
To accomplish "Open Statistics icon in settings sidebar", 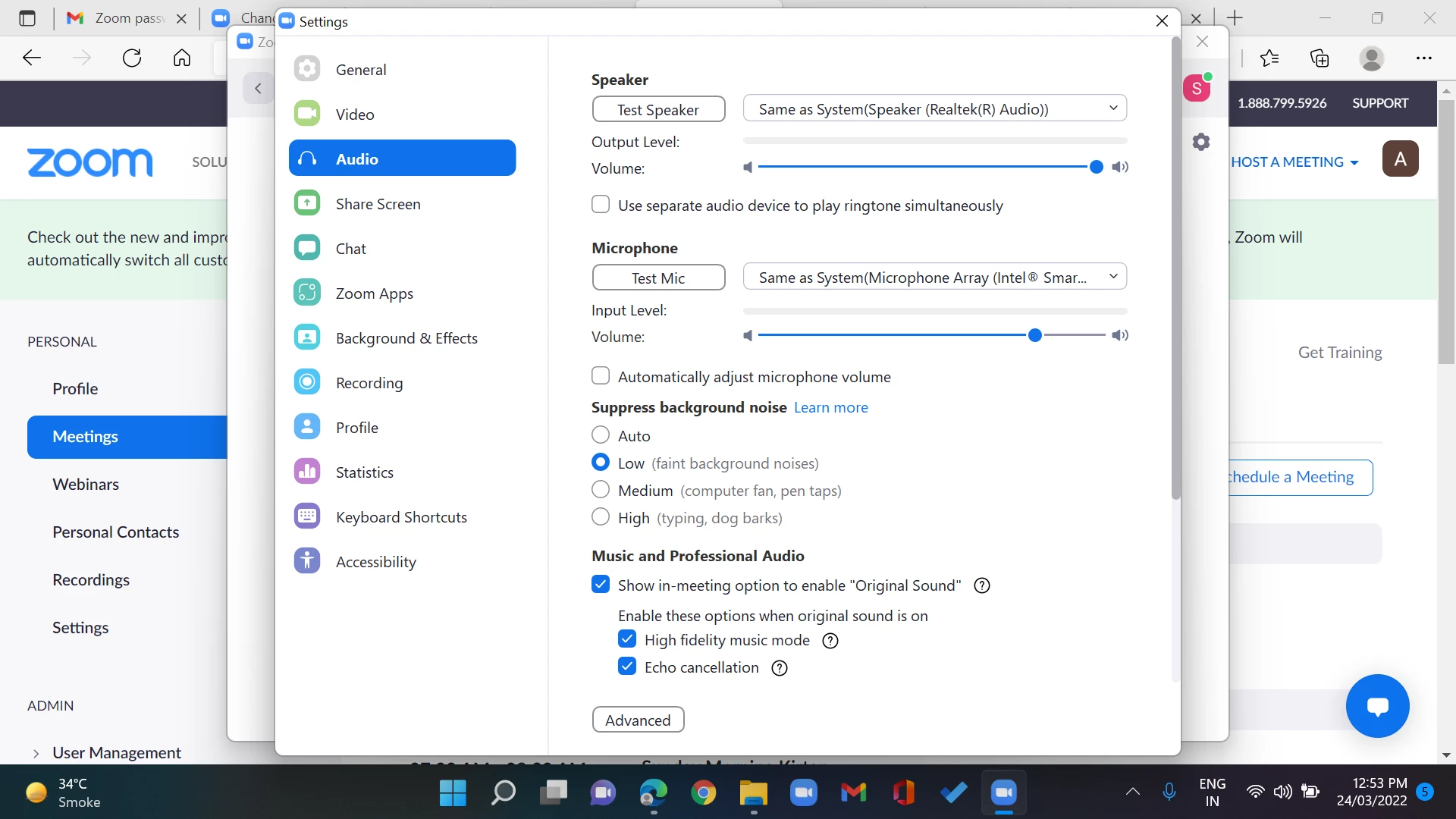I will (x=307, y=472).
